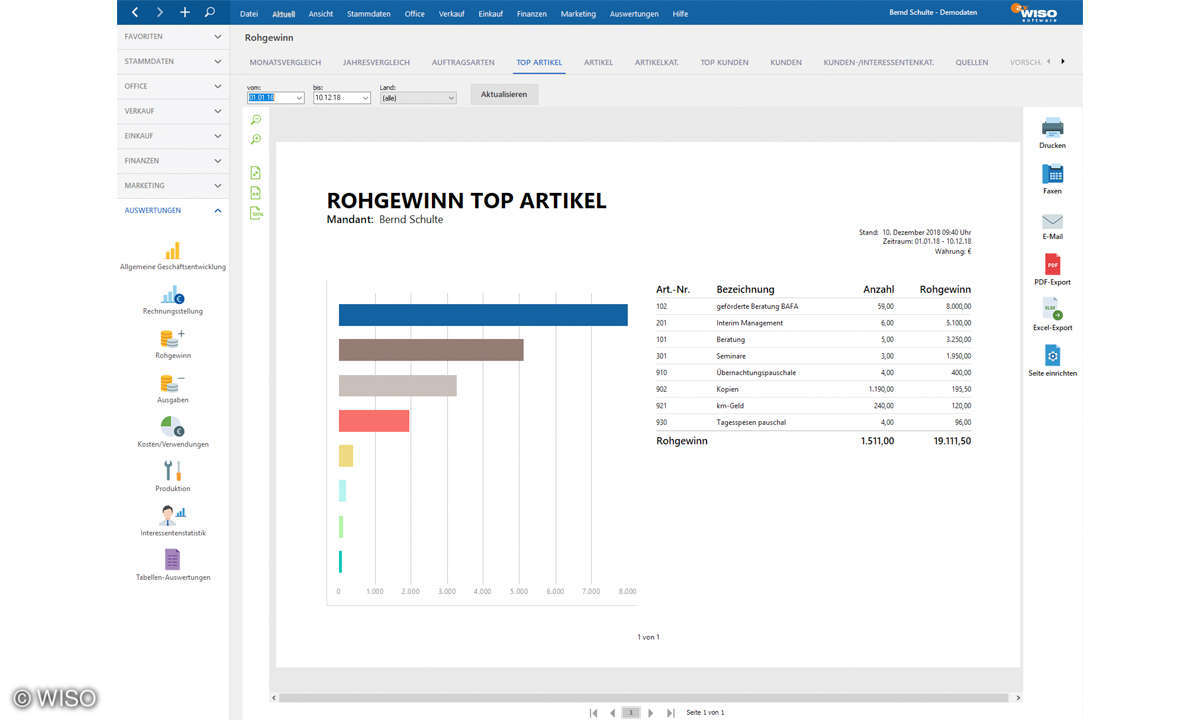Open search with the magnifier icon
Viewport: 1200px width, 720px height.
tap(209, 12)
